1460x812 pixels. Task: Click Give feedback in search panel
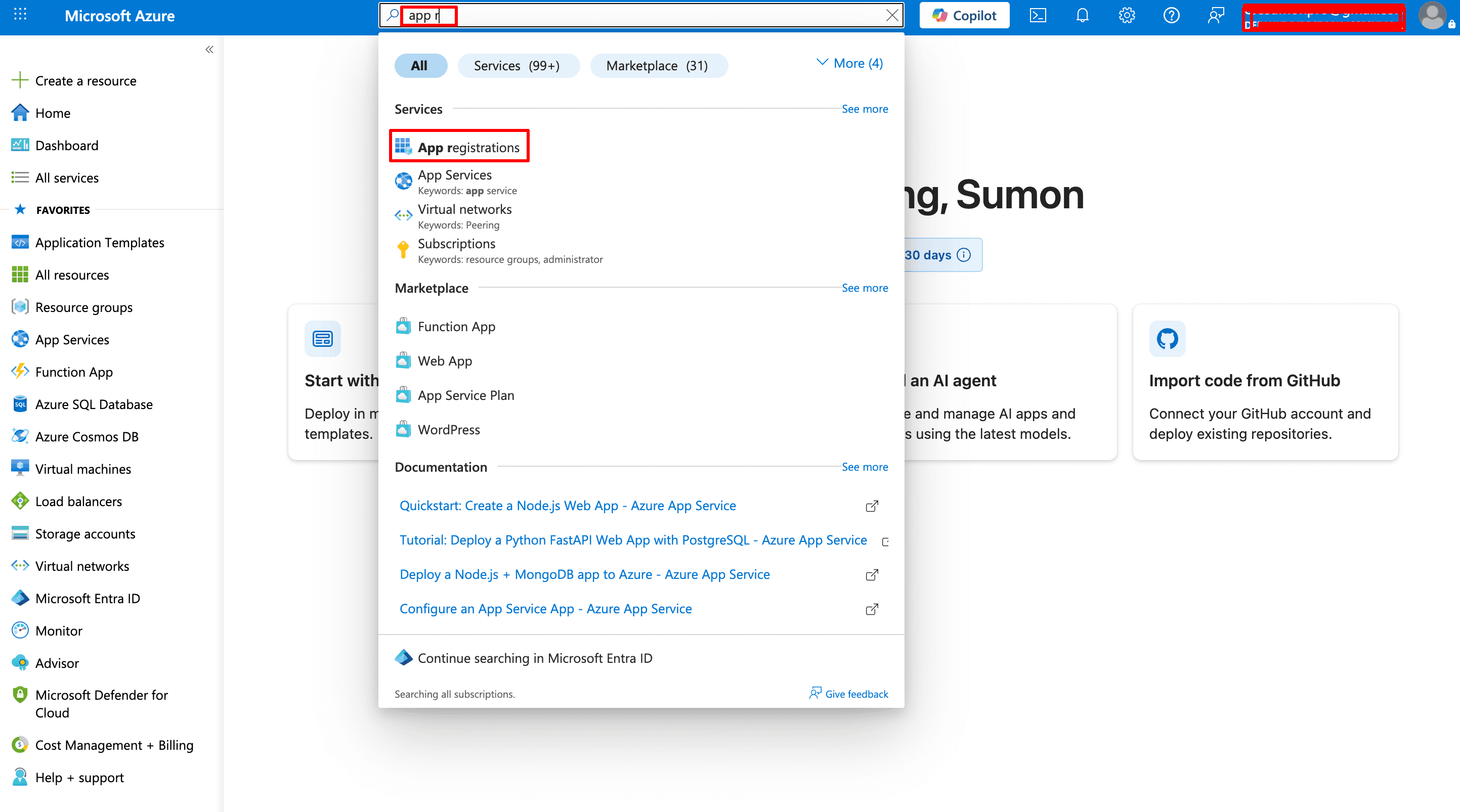848,694
